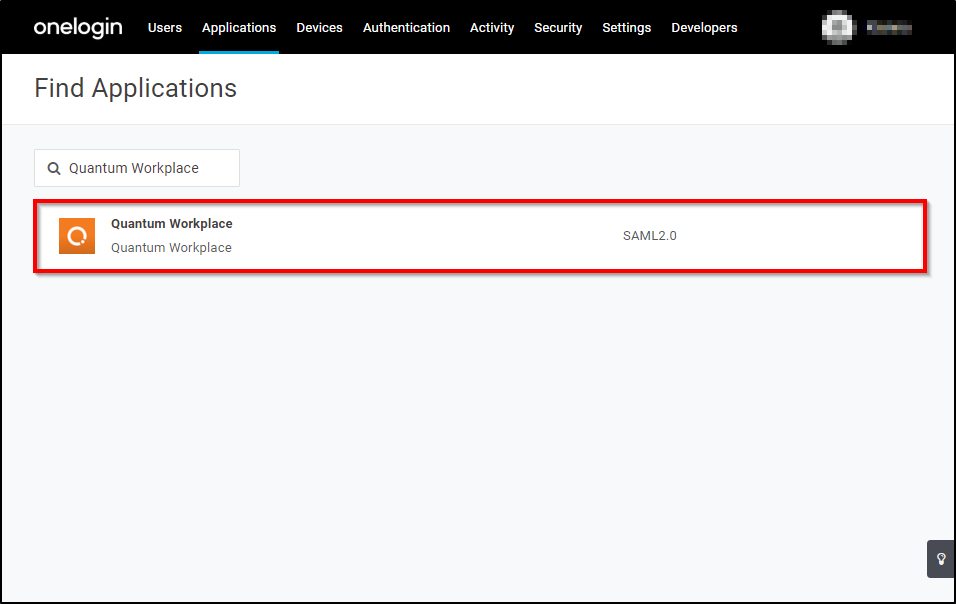Image resolution: width=956 pixels, height=604 pixels.
Task: Click the search magnifier icon
Action: coord(54,167)
